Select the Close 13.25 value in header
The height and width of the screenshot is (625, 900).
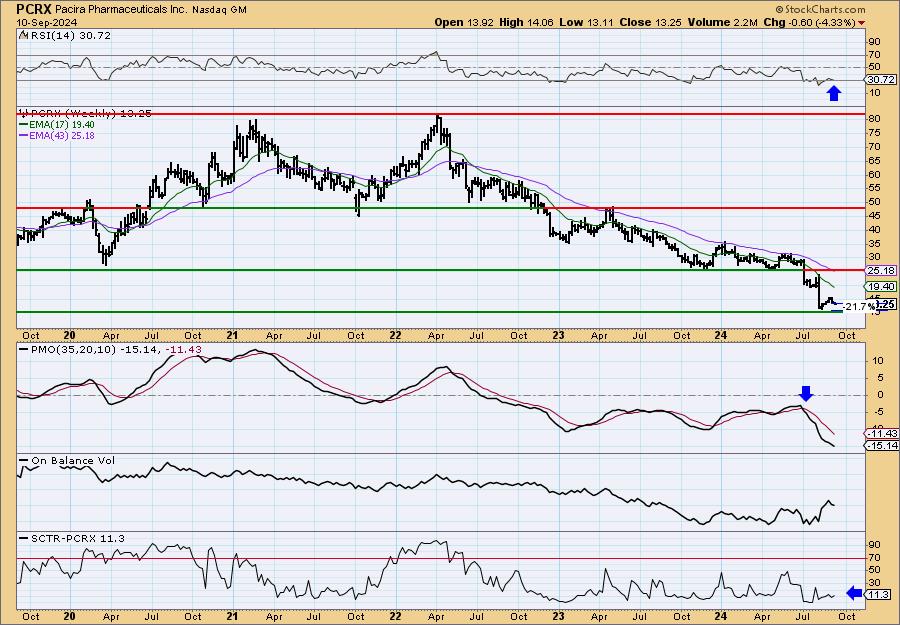[x=651, y=22]
